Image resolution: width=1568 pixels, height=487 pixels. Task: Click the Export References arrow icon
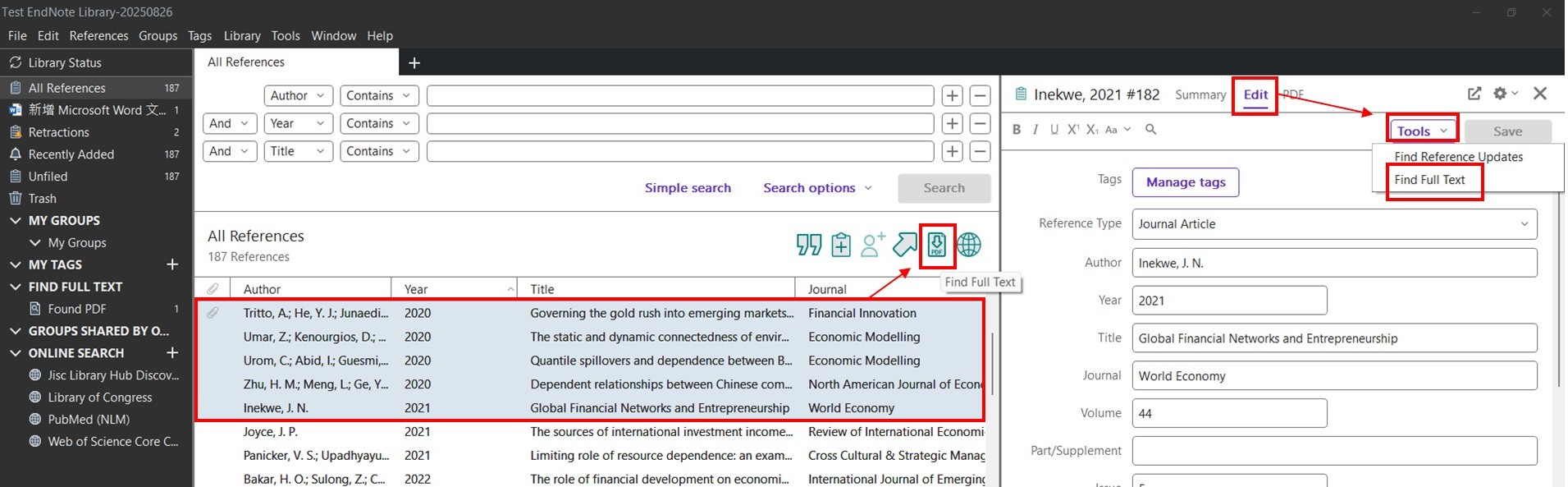pyautogui.click(x=904, y=245)
